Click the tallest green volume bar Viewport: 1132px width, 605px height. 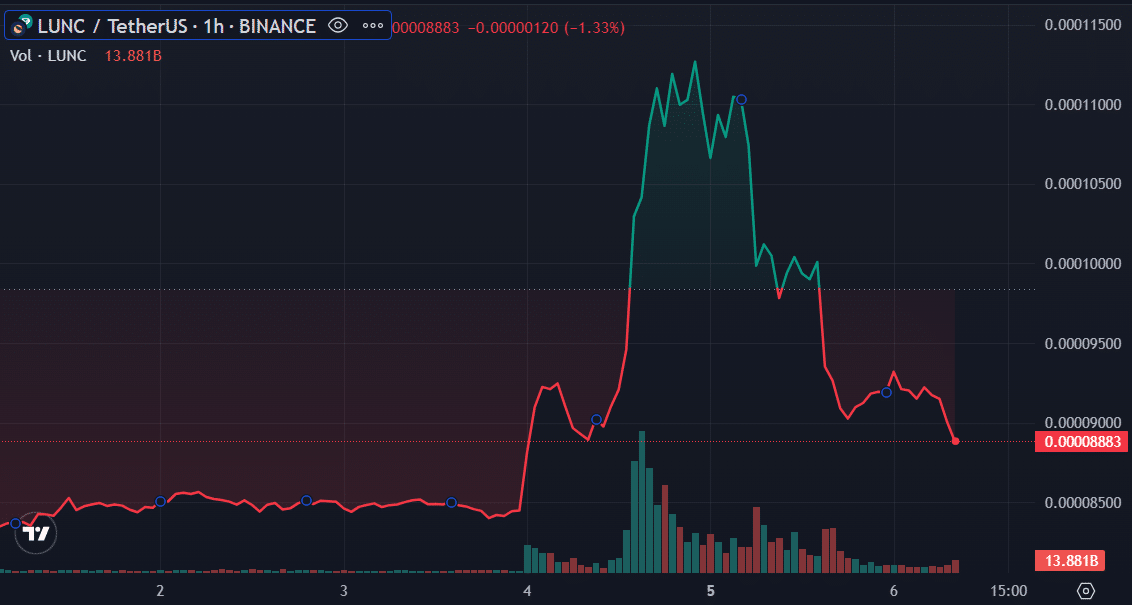[642, 502]
